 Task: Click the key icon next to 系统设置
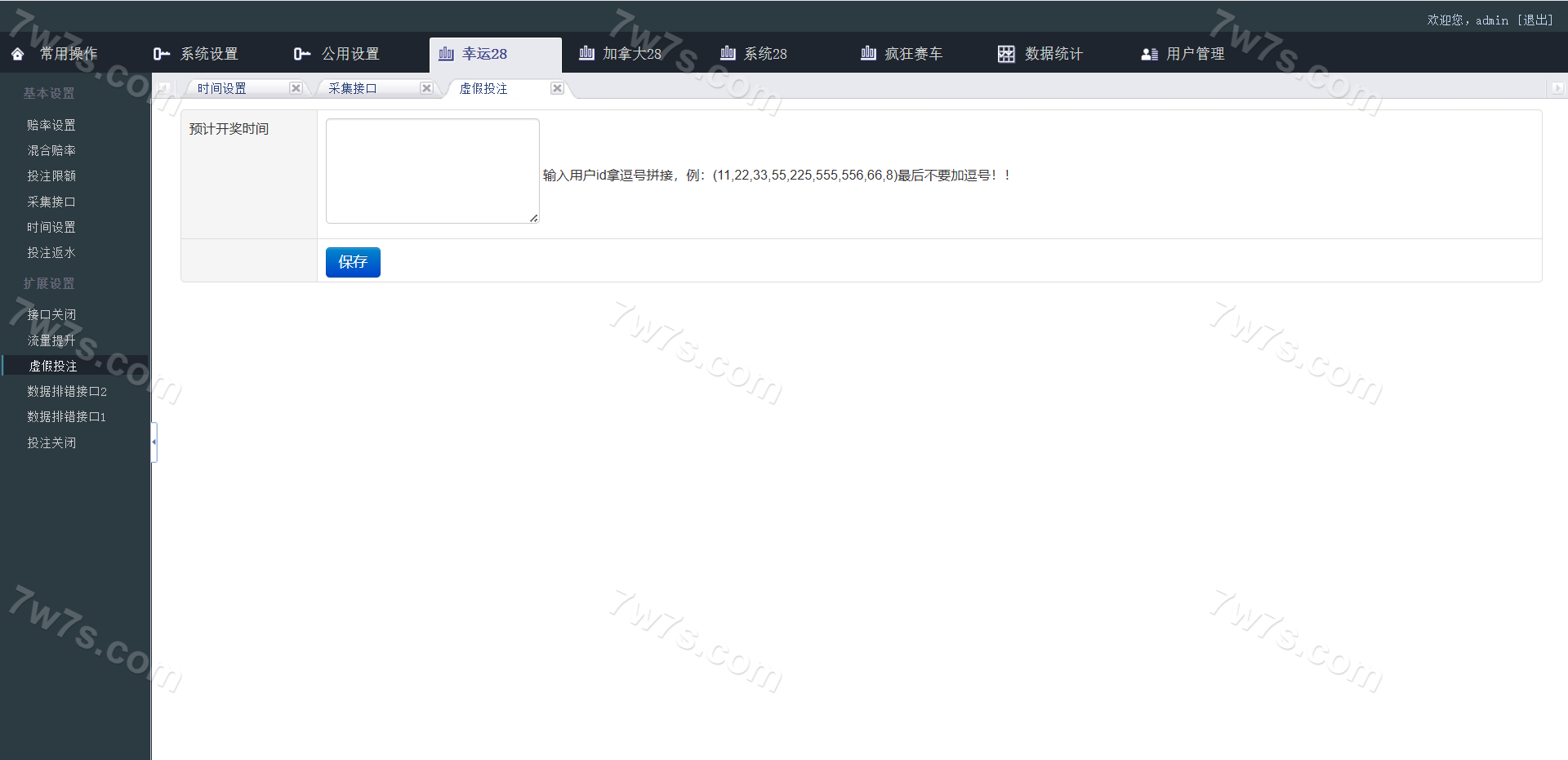click(x=162, y=54)
